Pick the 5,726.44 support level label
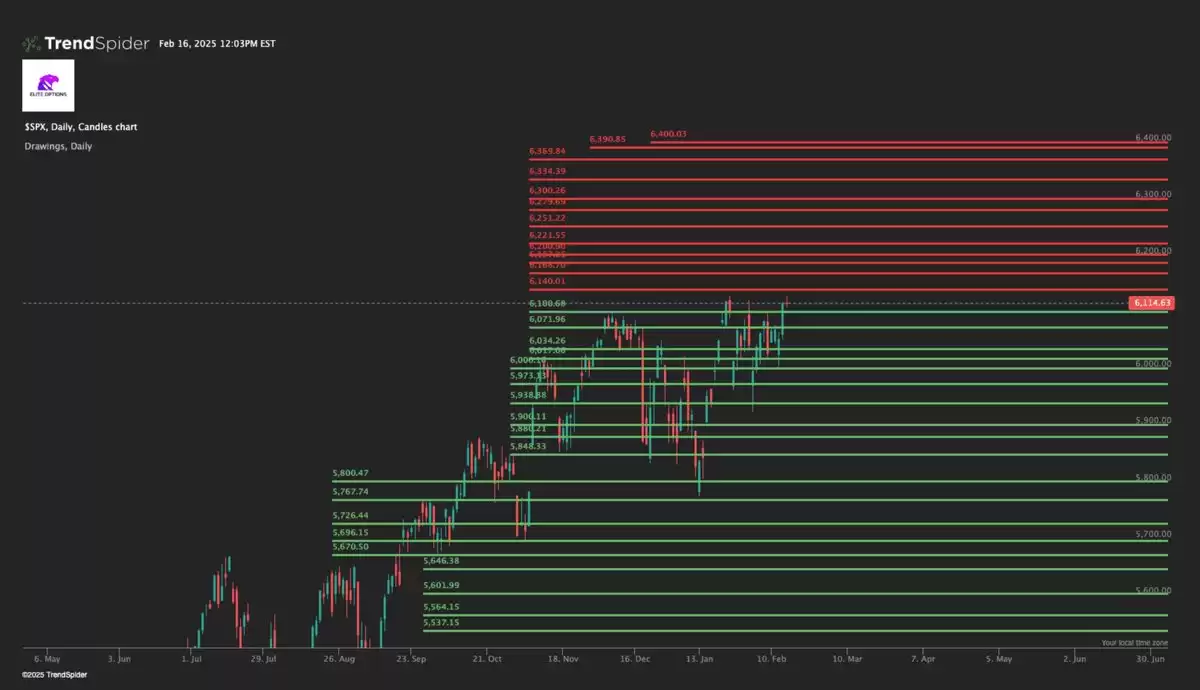This screenshot has width=1200, height=690. pyautogui.click(x=351, y=515)
